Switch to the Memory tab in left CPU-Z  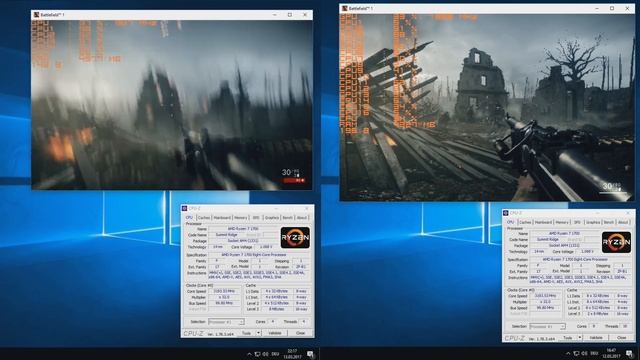241,218
